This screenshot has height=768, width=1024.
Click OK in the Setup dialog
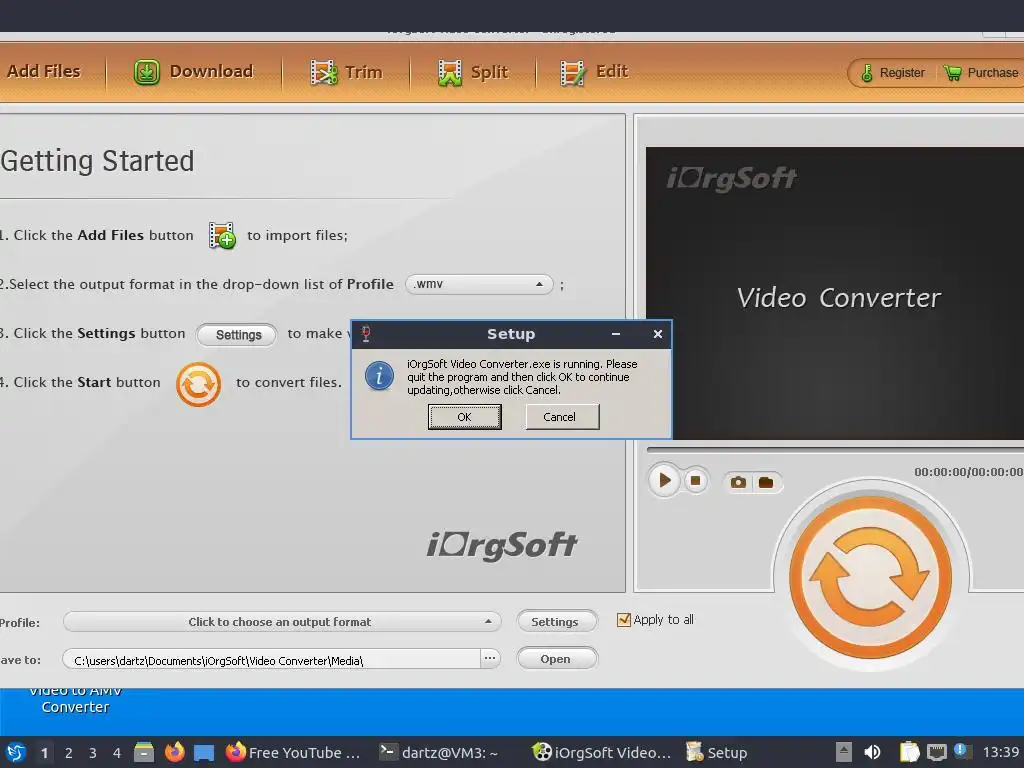(x=464, y=417)
